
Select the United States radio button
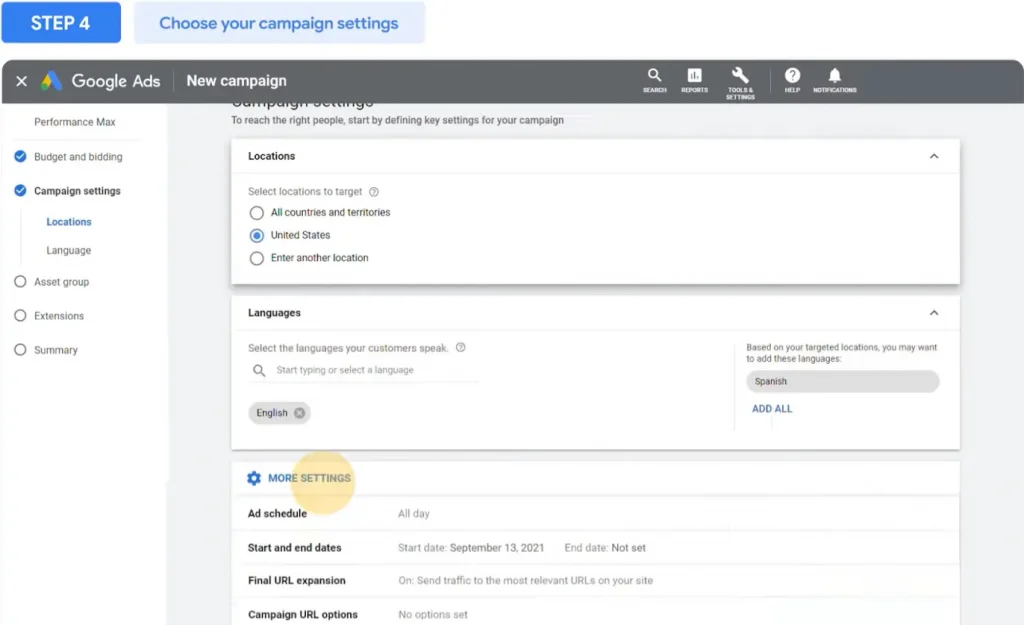tap(257, 236)
